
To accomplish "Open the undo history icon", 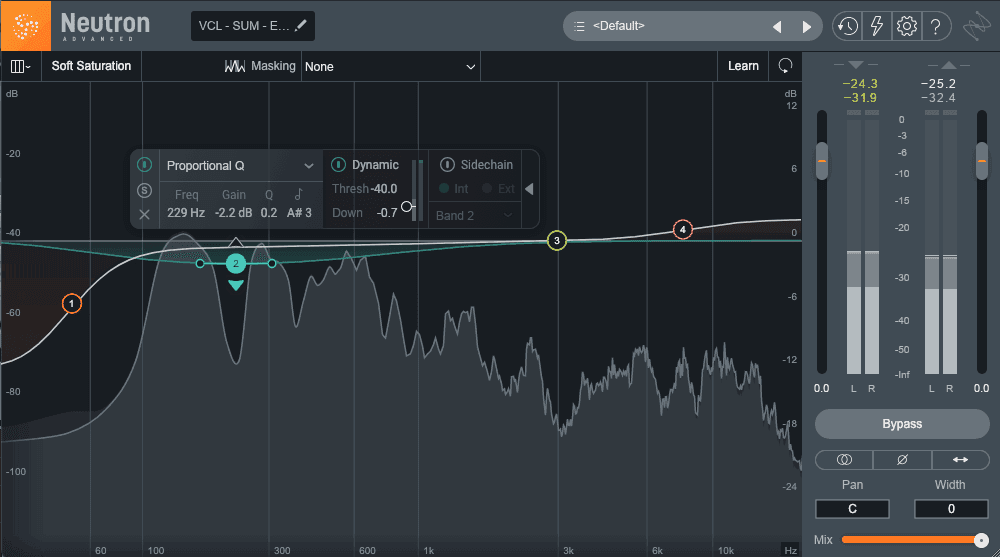I will coord(847,26).
